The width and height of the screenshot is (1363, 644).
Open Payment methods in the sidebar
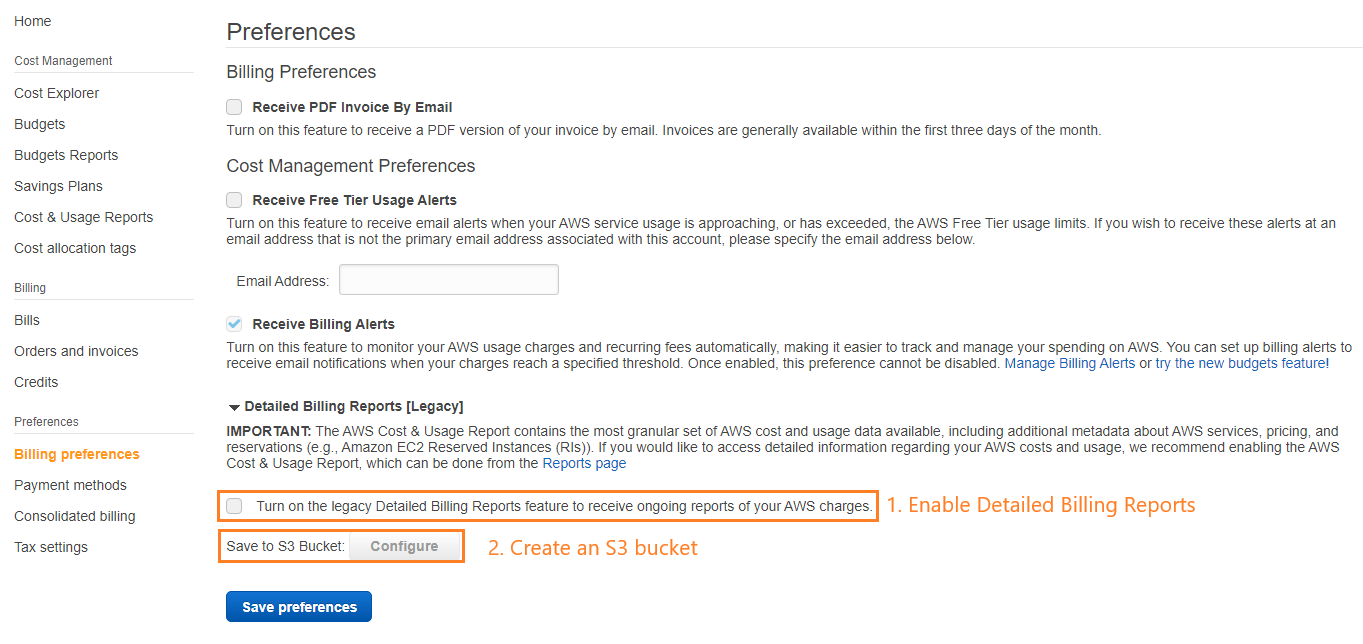click(70, 485)
